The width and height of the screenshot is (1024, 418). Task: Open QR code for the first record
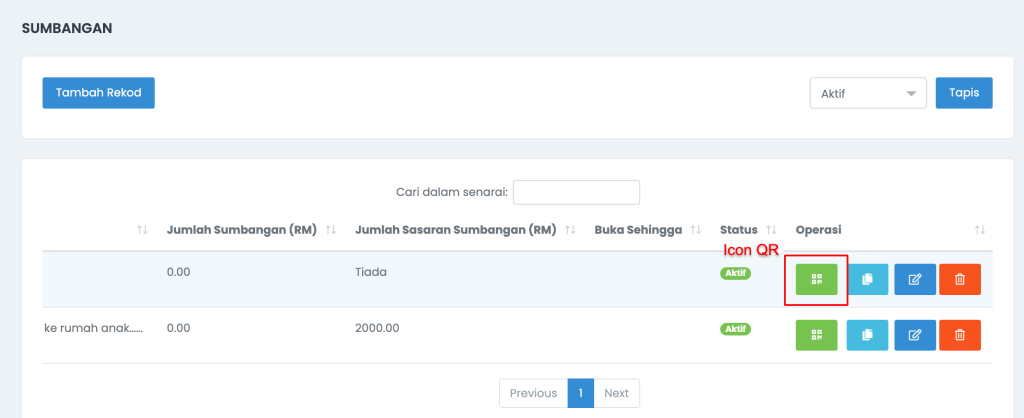tap(816, 280)
